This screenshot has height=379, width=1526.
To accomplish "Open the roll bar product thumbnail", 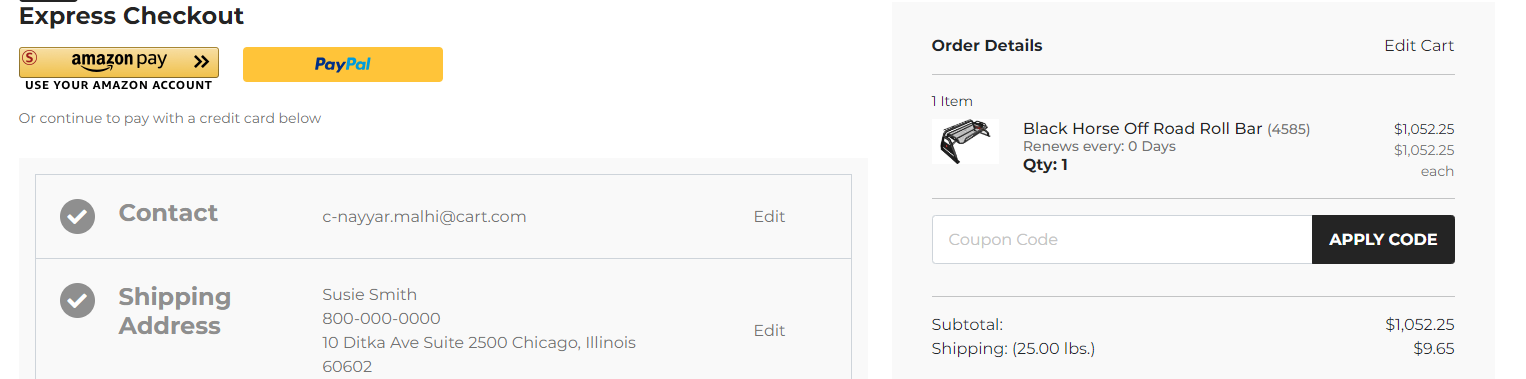I will point(965,141).
